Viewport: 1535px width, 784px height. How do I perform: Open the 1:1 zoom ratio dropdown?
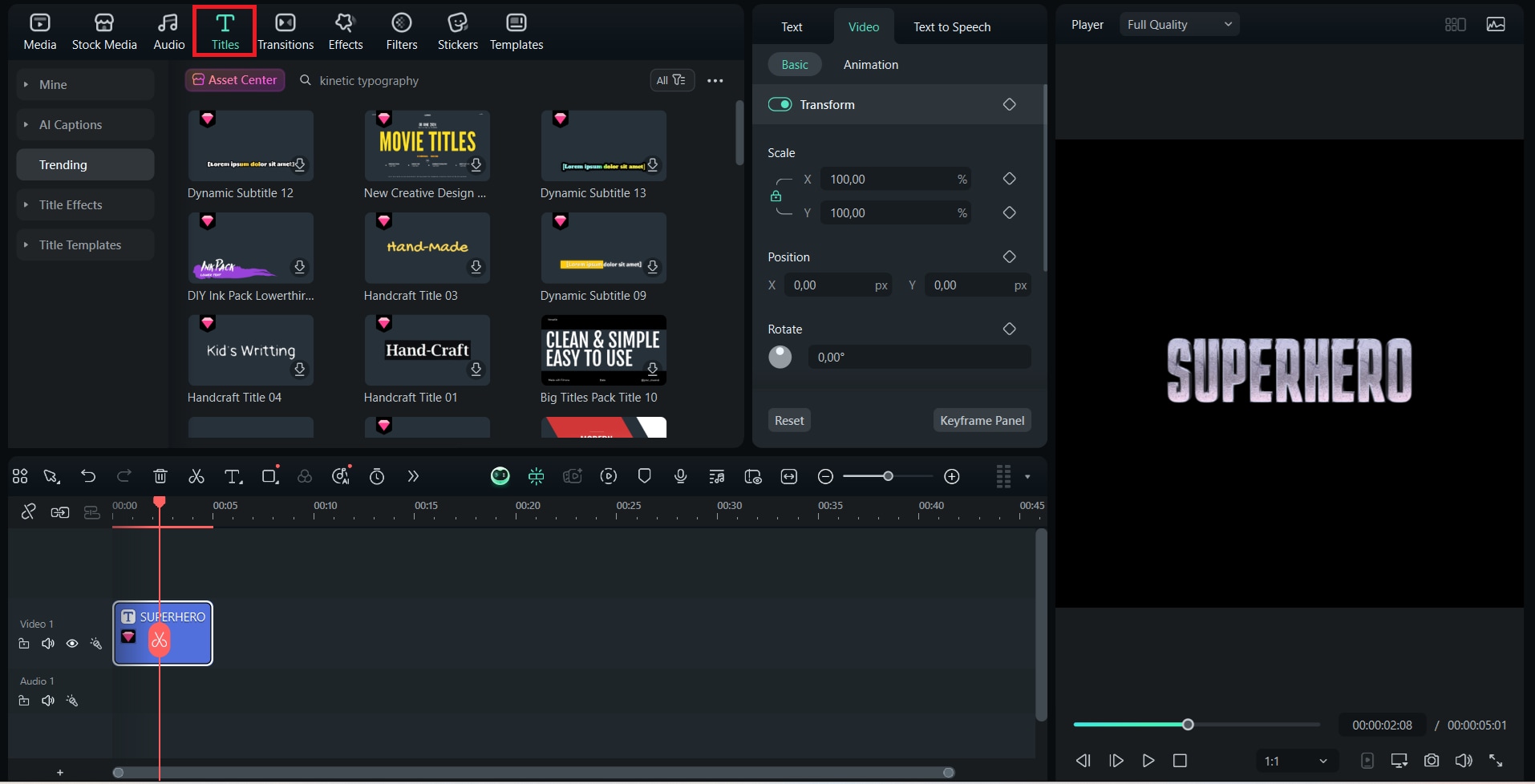click(x=1296, y=761)
